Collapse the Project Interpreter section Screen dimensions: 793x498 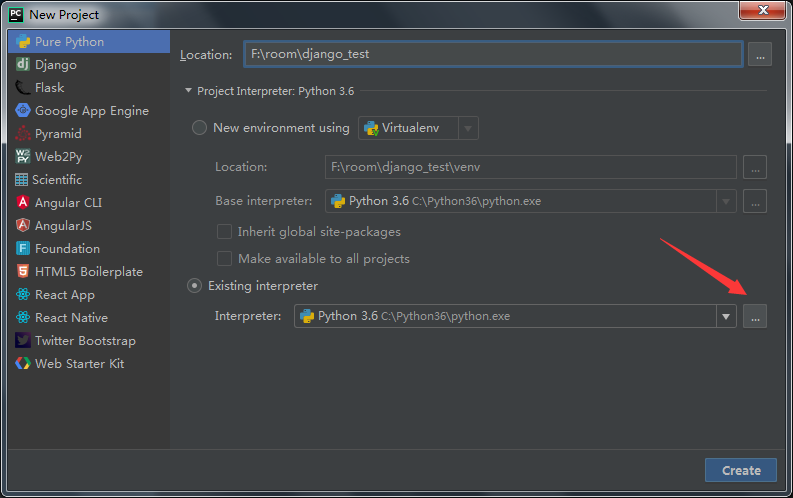(188, 90)
